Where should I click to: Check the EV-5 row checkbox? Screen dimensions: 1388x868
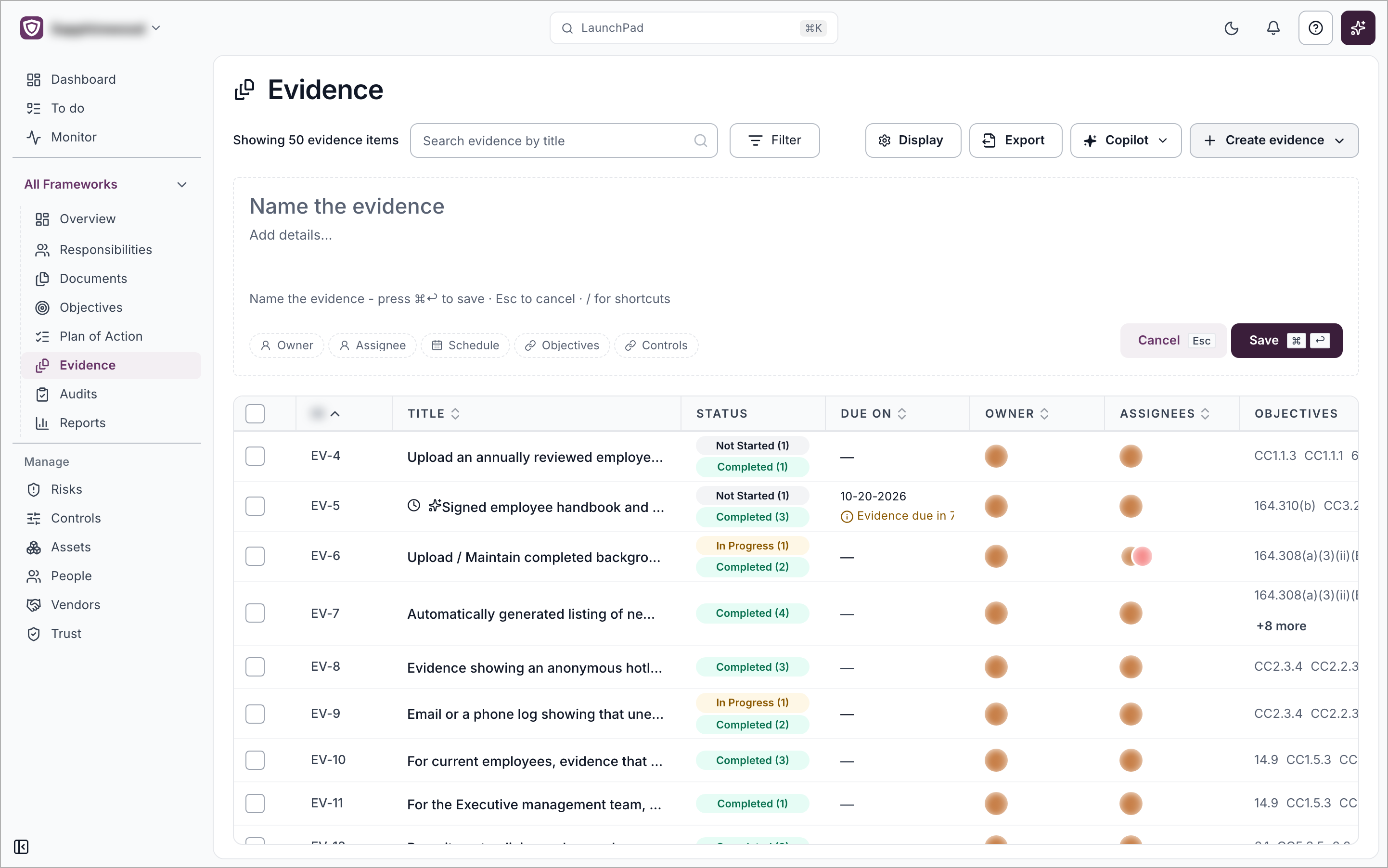coord(255,506)
